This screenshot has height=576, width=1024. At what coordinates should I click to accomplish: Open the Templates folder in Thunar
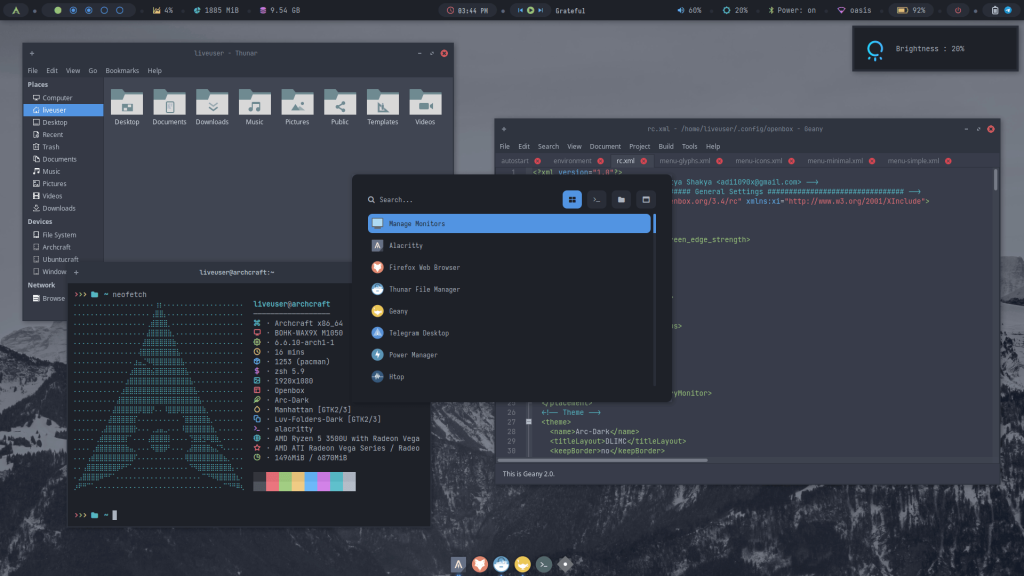click(382, 106)
